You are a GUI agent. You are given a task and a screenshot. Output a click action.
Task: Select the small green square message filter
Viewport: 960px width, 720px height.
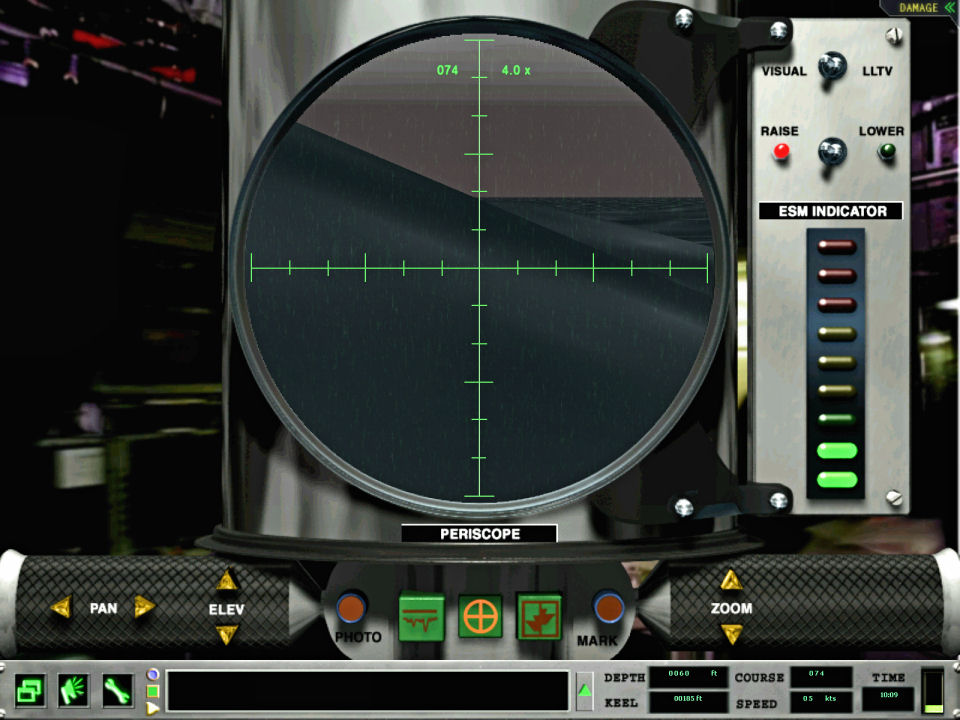[x=153, y=691]
